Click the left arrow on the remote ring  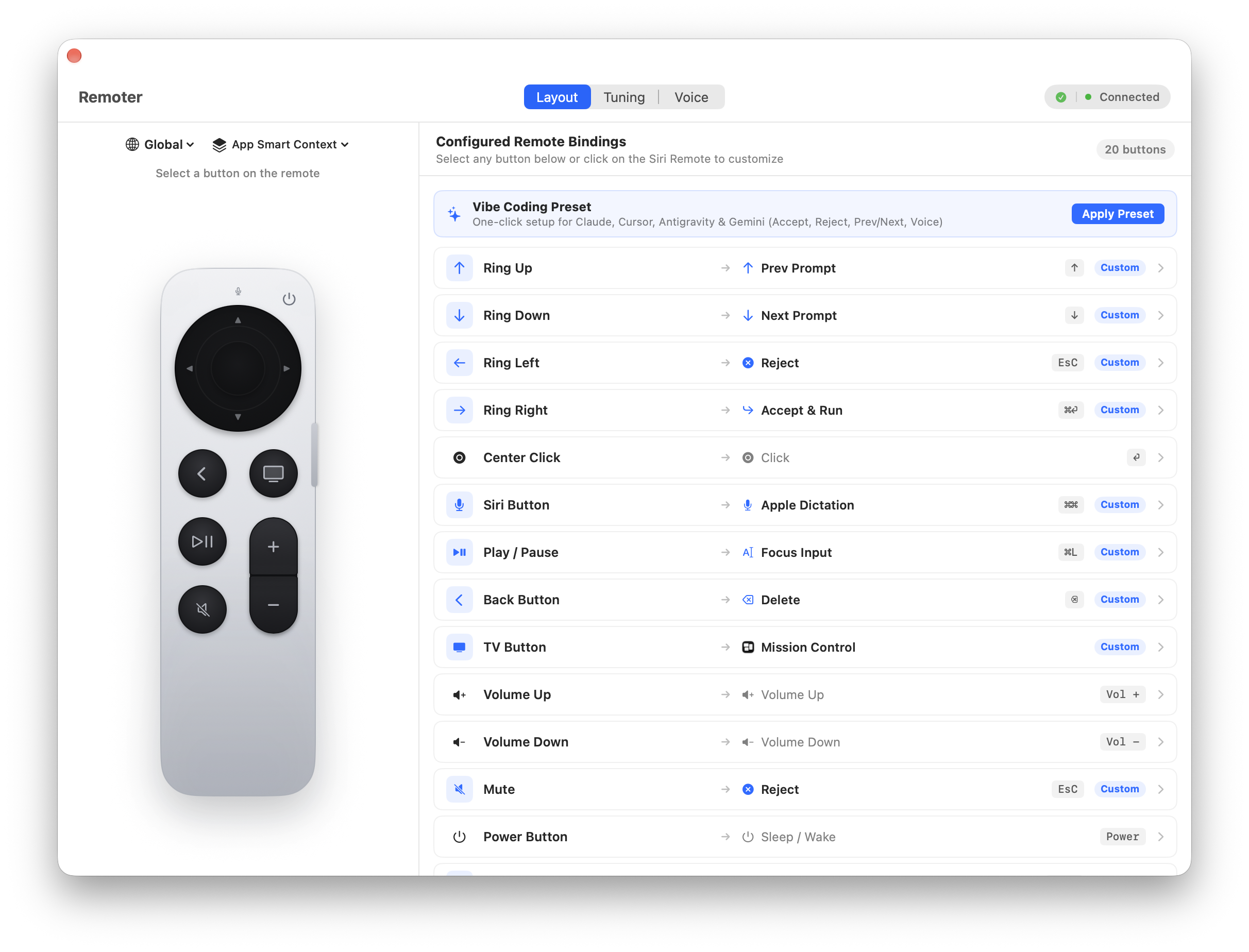[189, 368]
